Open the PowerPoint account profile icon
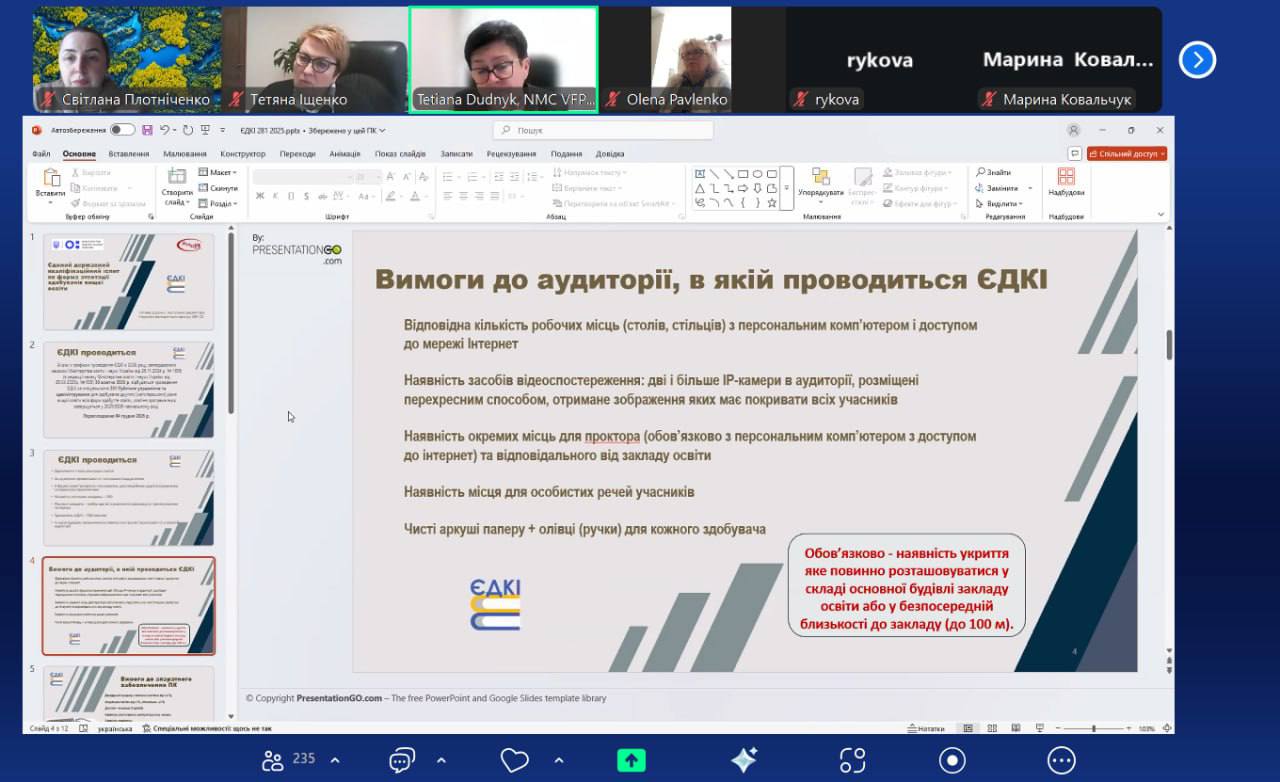This screenshot has height=782, width=1280. point(1073,130)
